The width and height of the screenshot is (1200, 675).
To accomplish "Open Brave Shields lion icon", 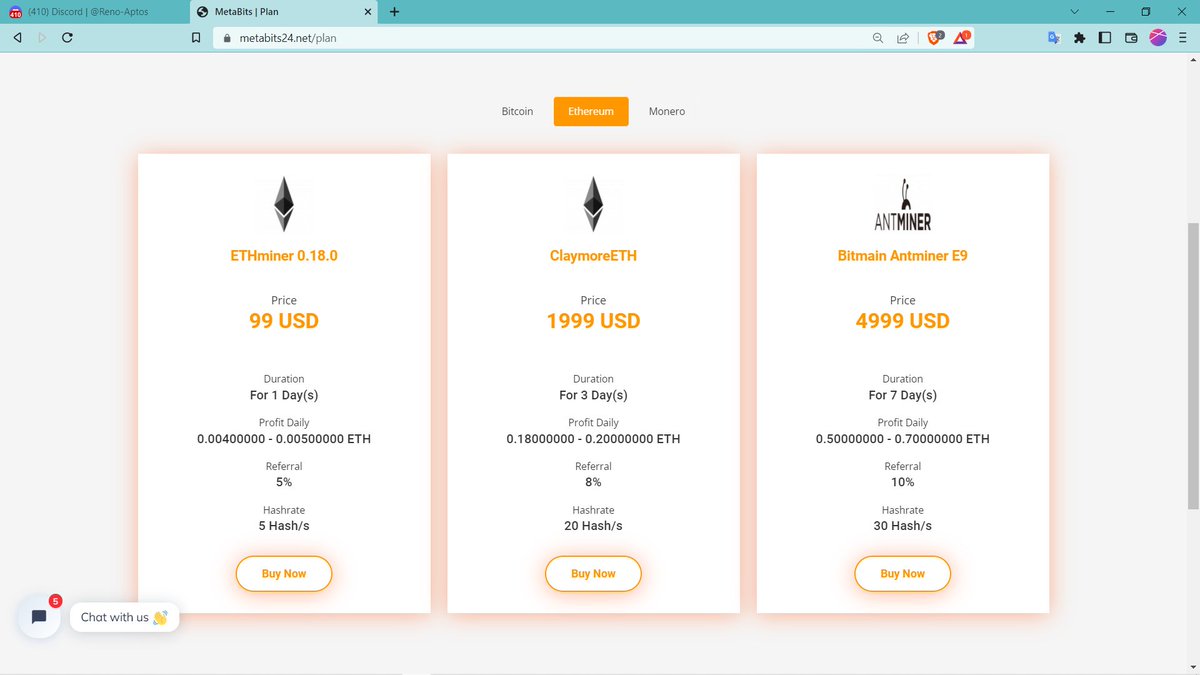I will click(x=936, y=37).
